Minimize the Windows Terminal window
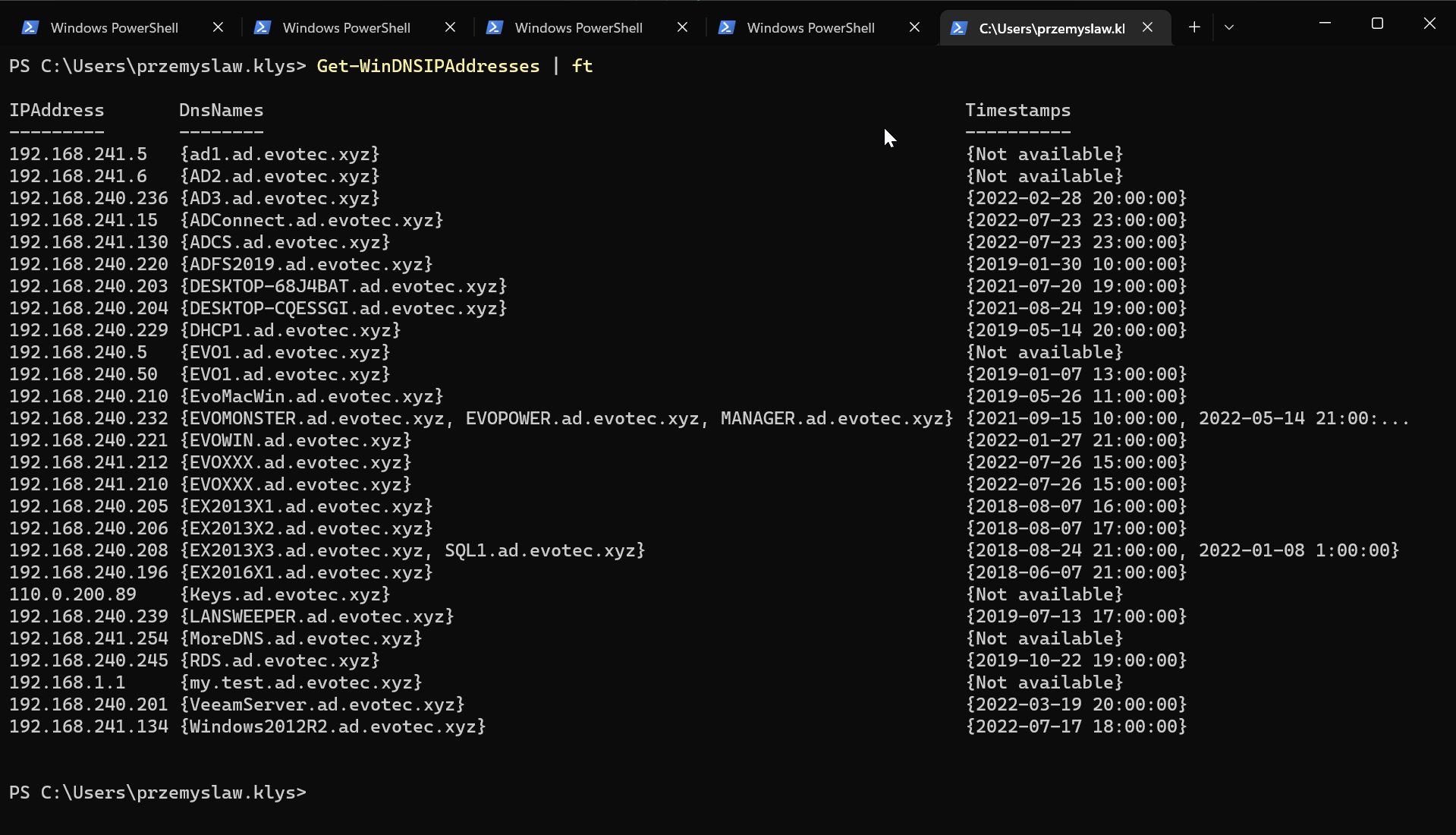 point(1325,24)
